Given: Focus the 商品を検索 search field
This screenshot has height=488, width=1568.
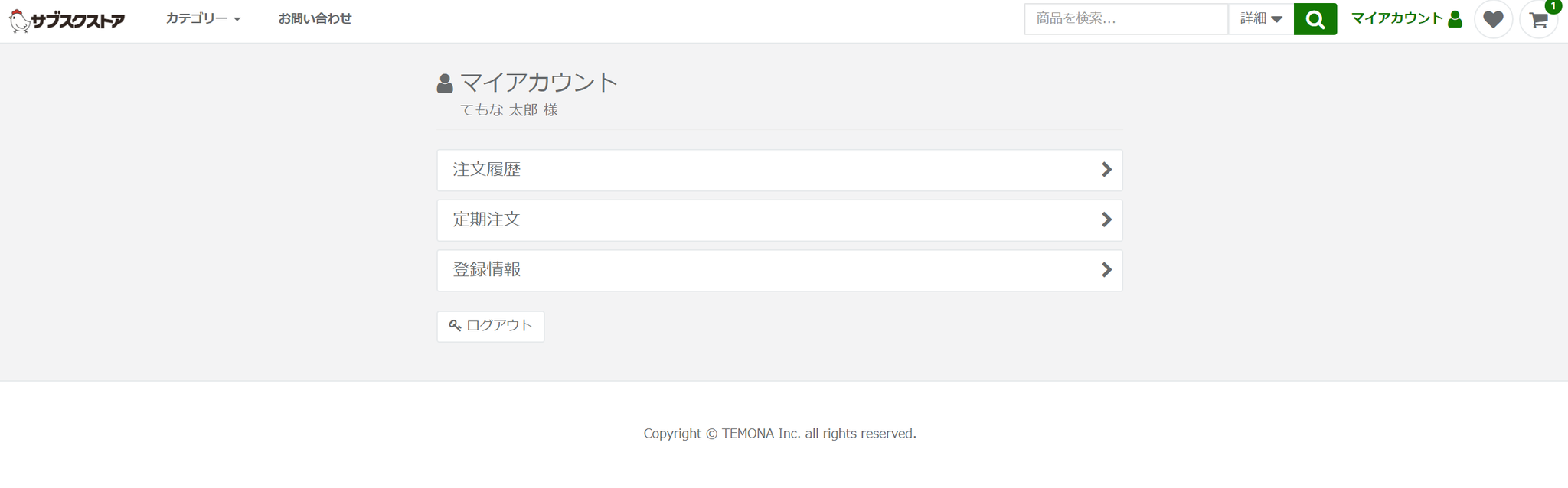Looking at the screenshot, I should [x=1125, y=19].
